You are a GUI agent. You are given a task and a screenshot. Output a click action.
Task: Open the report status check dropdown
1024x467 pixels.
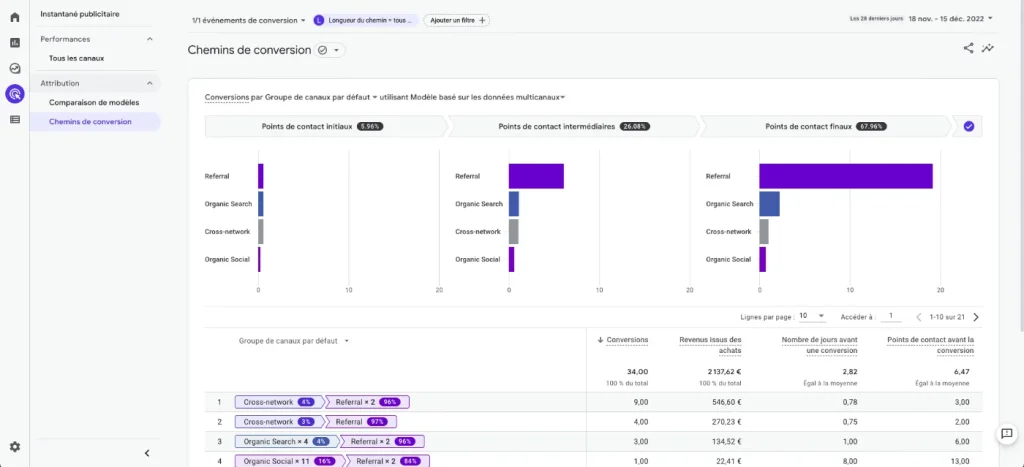[330, 50]
